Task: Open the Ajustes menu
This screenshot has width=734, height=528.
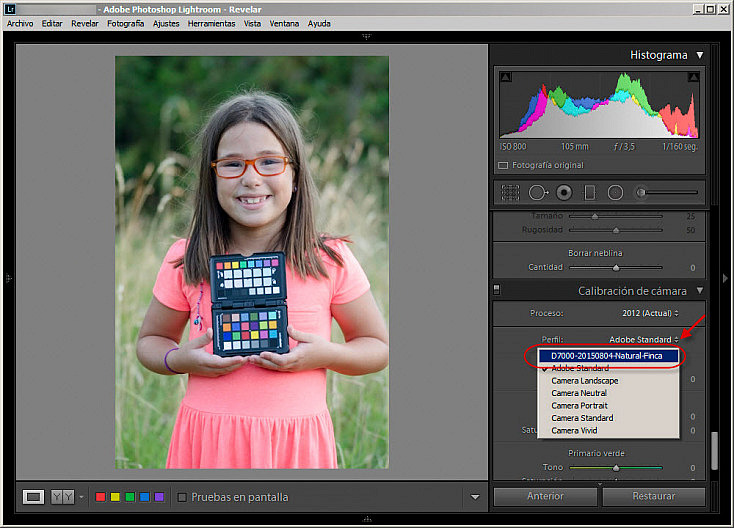Action: [166, 23]
